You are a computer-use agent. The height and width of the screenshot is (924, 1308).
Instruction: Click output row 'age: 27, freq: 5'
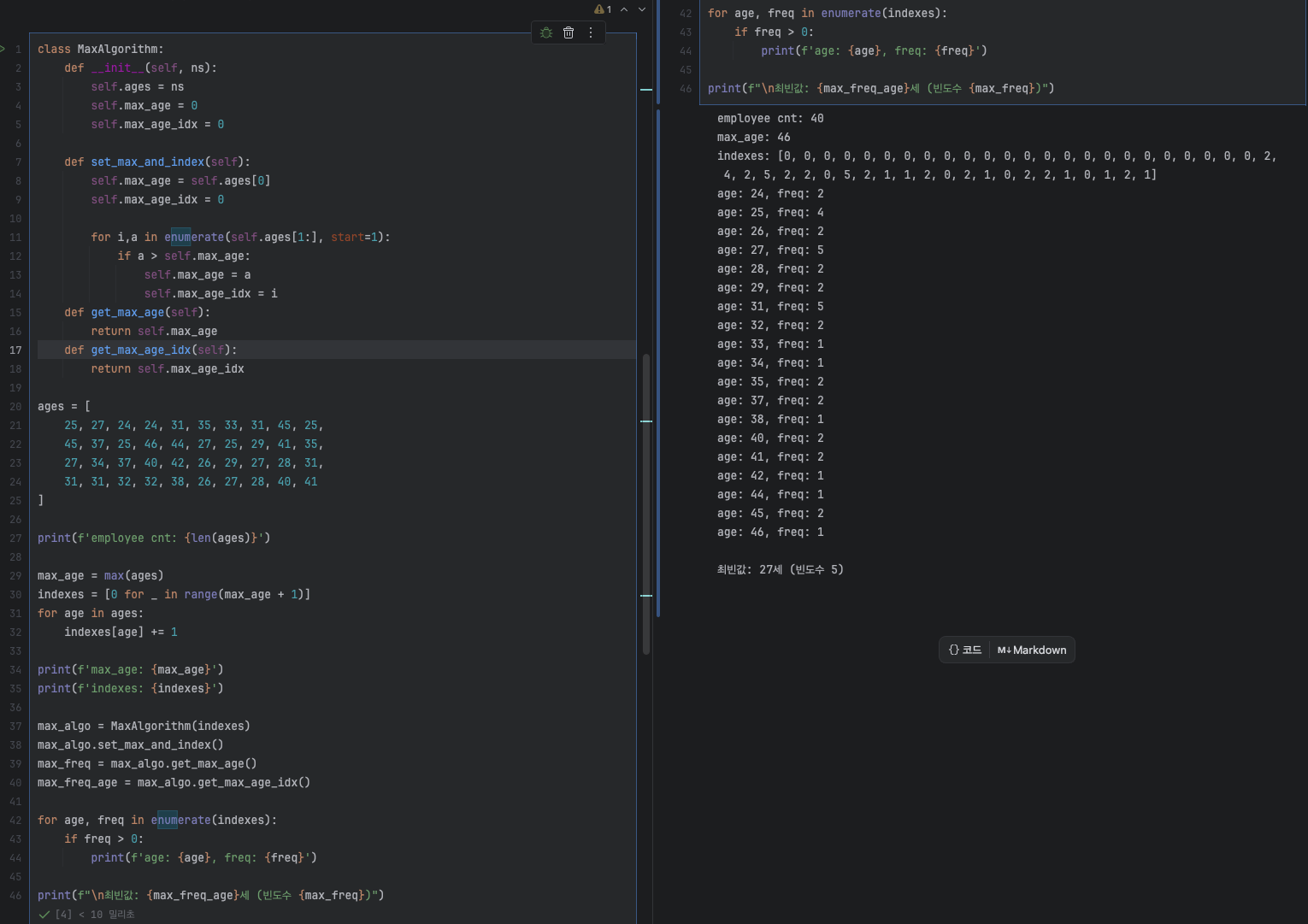770,250
